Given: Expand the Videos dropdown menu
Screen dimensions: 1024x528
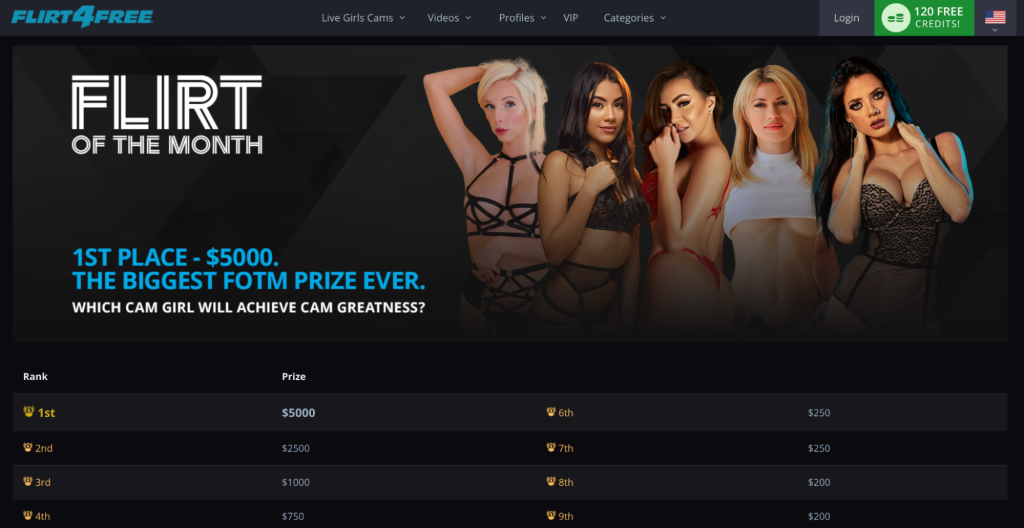Looking at the screenshot, I should [x=449, y=18].
